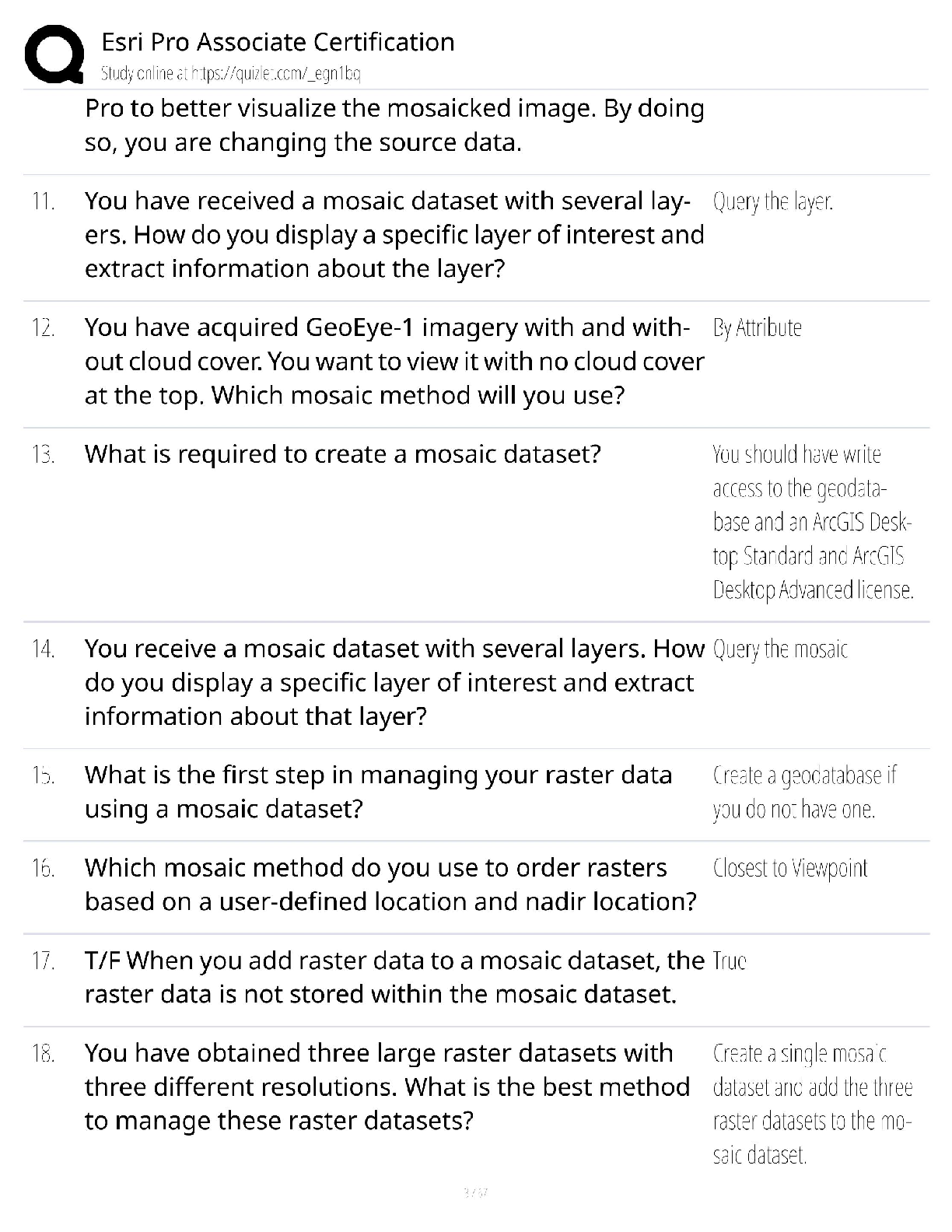Click the Quizlet Q logo icon
This screenshot has height=1232, width=952.
pyautogui.click(x=54, y=54)
